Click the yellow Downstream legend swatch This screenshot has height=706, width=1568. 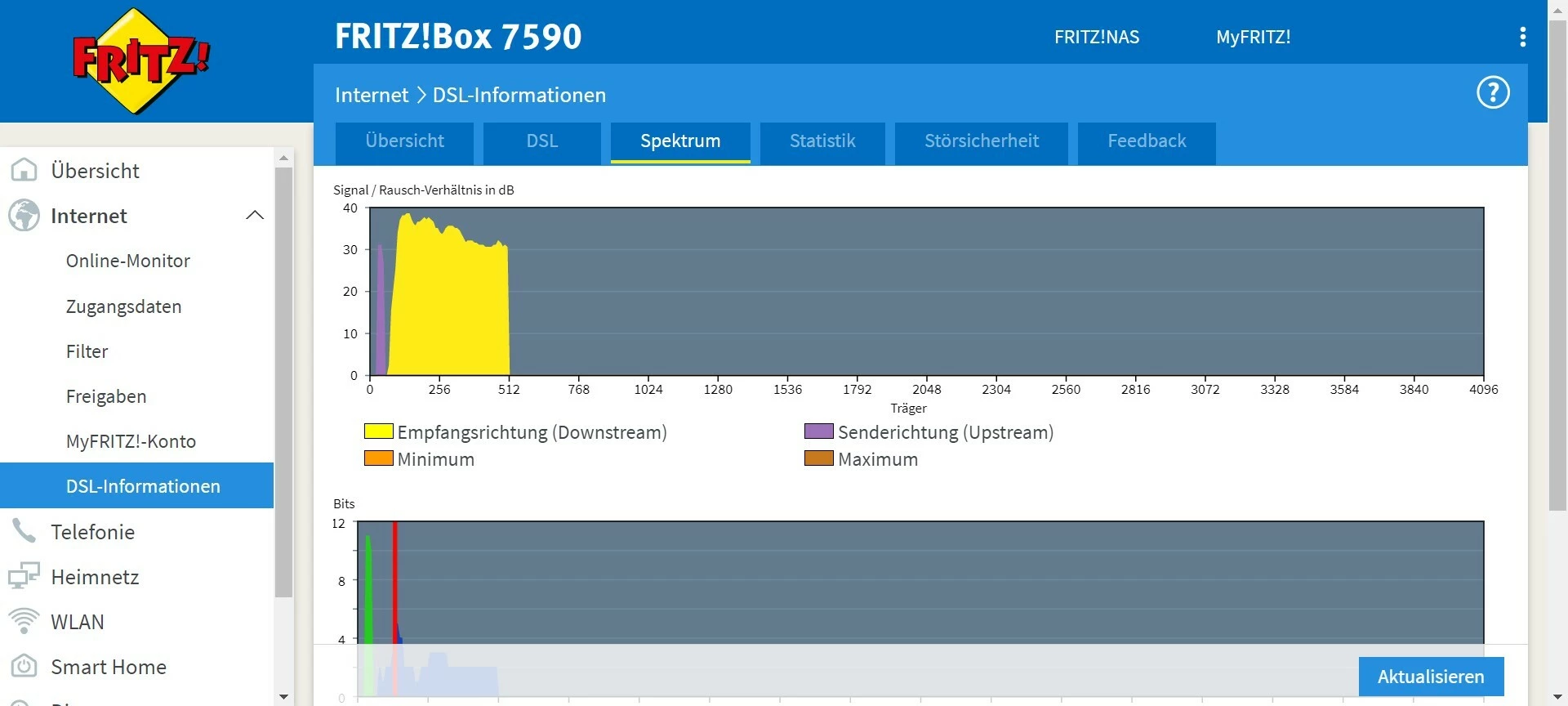click(379, 431)
